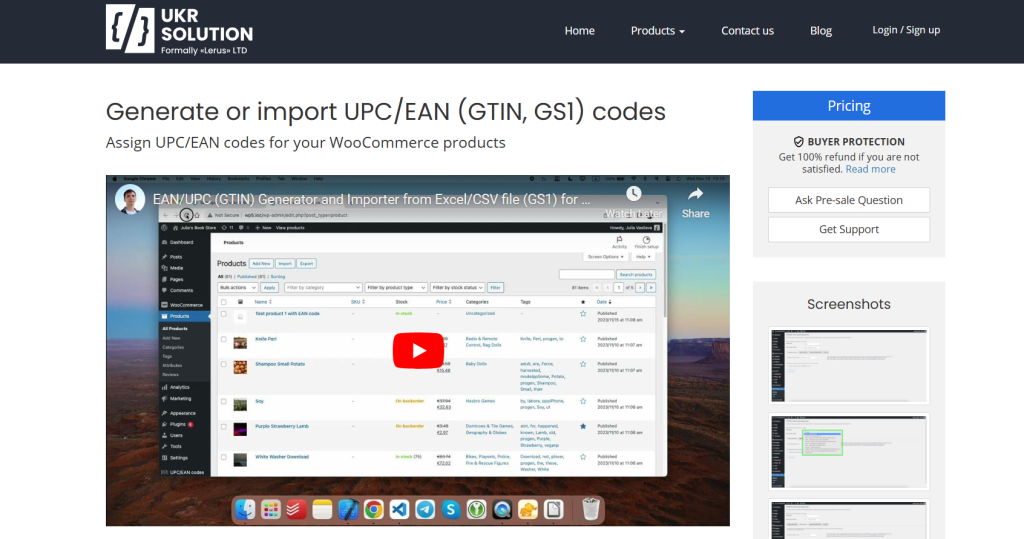Tick checkbox for Knife Perl row
Viewport: 1024px width, 539px height.
[223, 340]
